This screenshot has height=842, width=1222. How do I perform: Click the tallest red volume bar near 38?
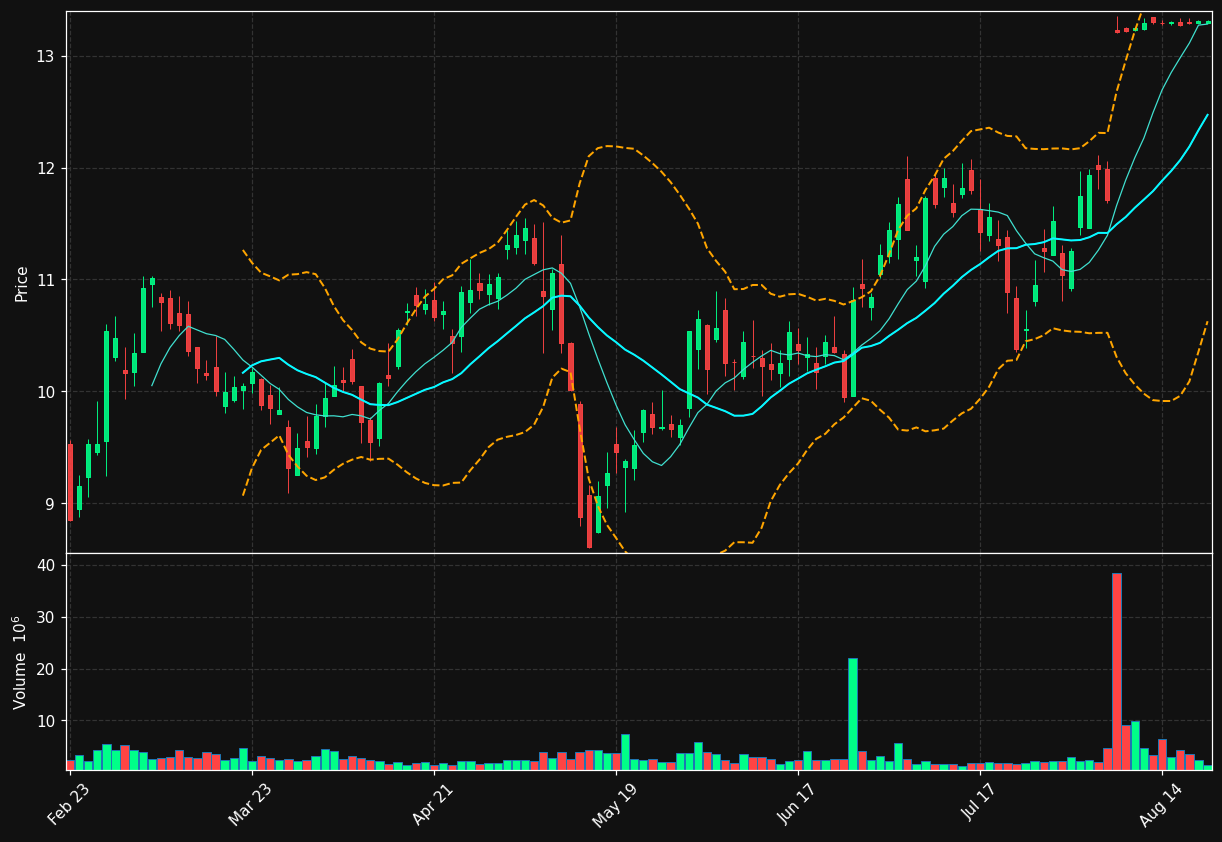click(x=1117, y=671)
